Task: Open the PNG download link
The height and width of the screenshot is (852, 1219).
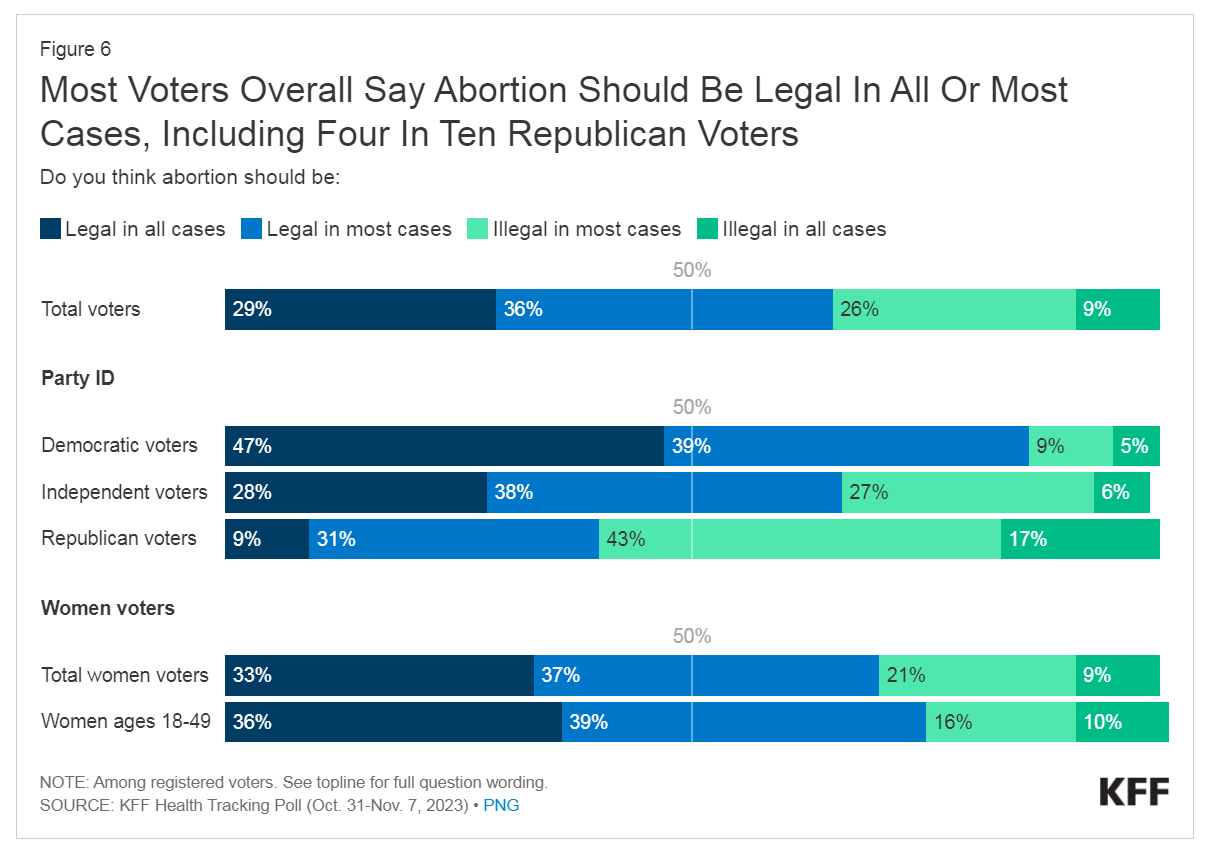Action: pos(501,805)
